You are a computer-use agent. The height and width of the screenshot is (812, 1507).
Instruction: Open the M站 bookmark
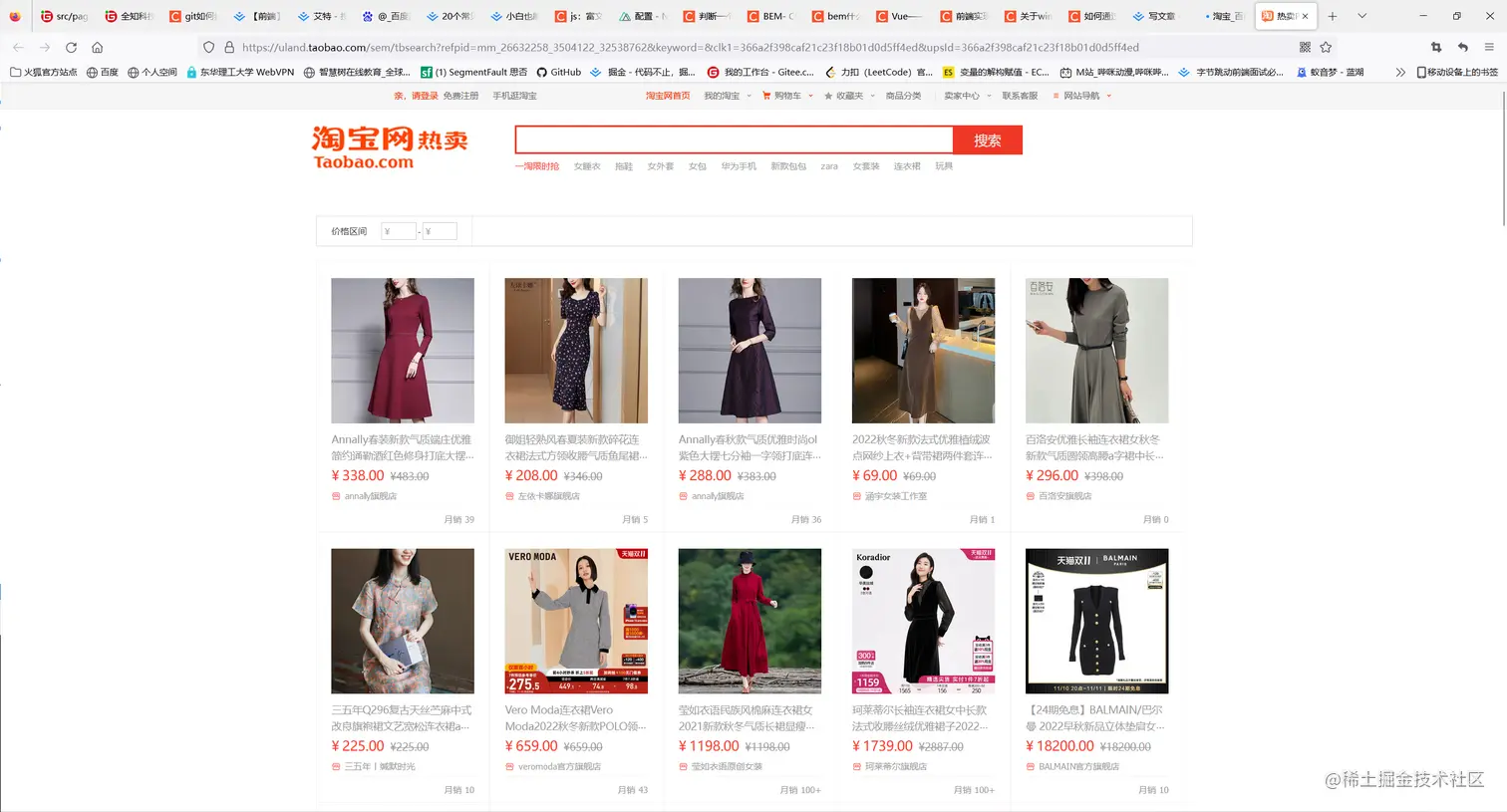coord(1114,72)
